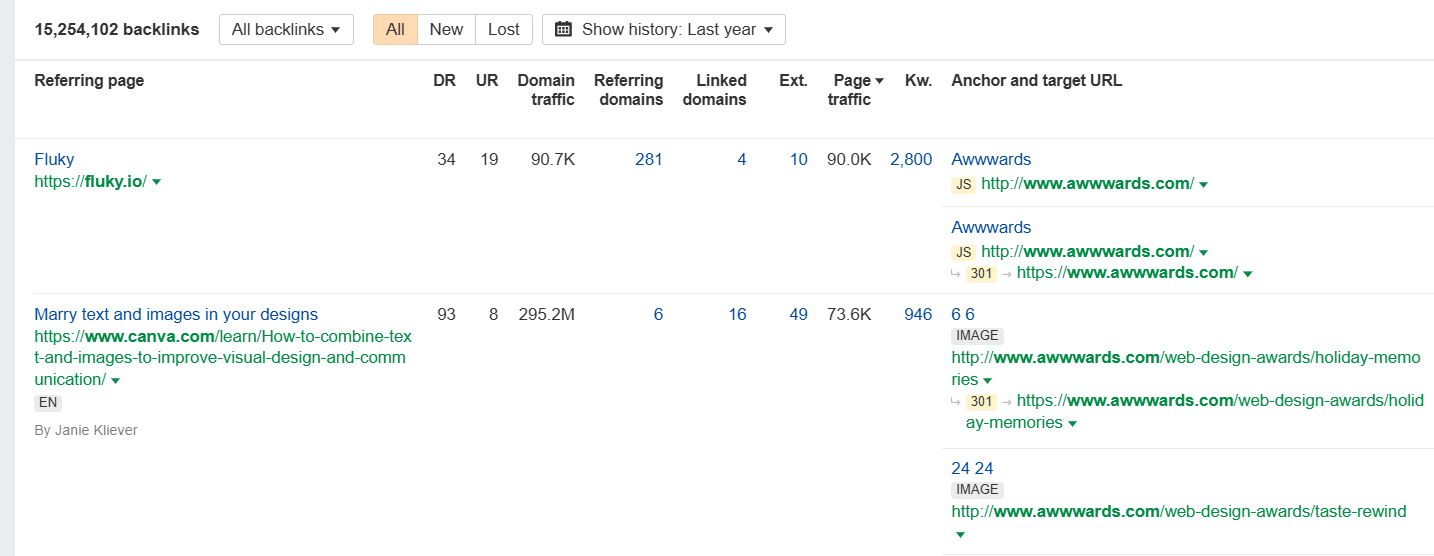Open the All backlinks dropdown
1434x556 pixels.
(x=286, y=29)
